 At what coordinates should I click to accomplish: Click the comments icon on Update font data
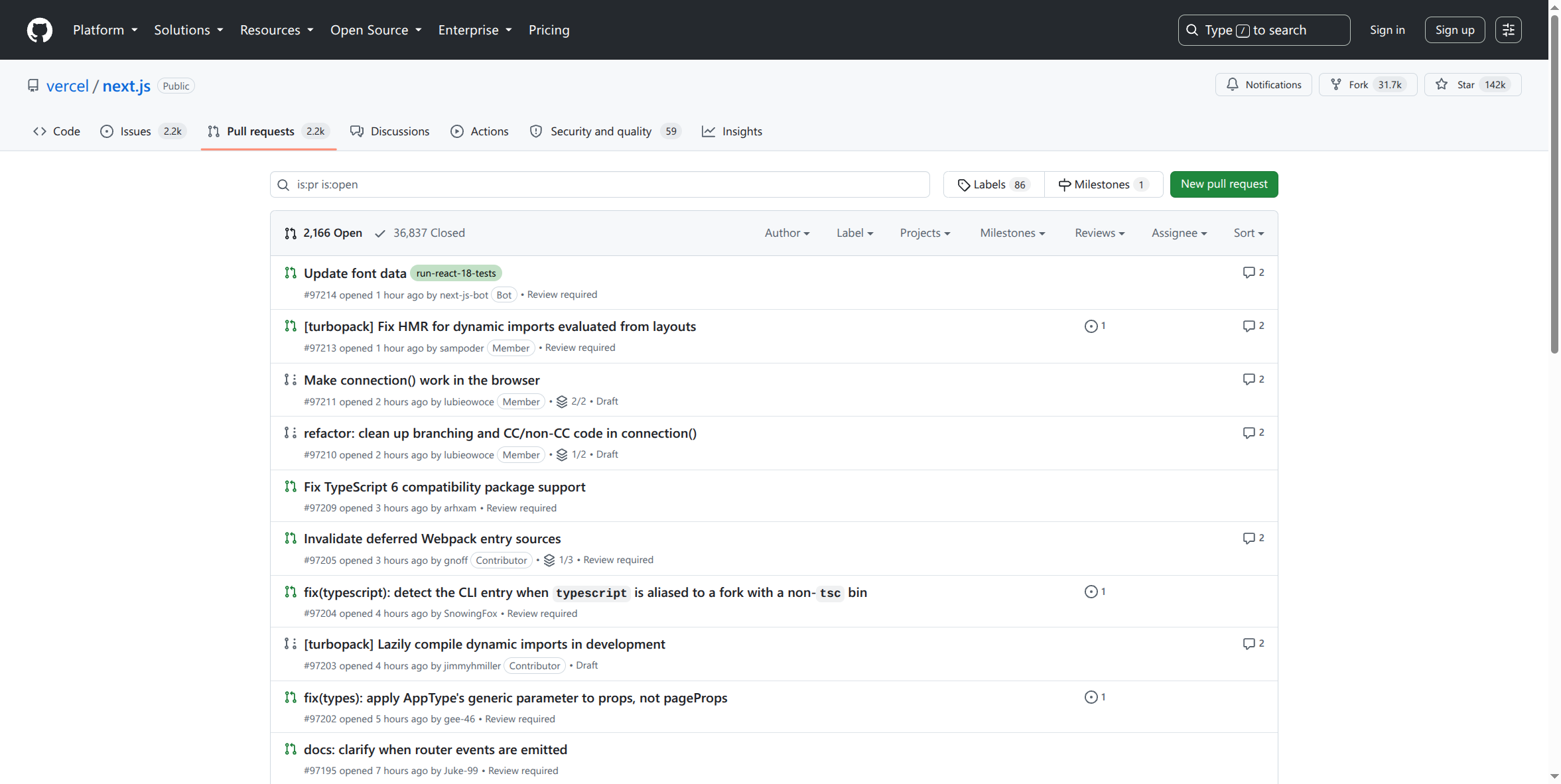point(1249,273)
